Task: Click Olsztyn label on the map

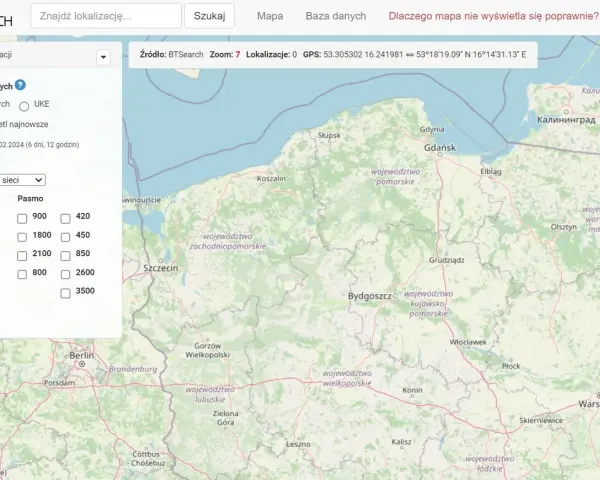Action: (564, 227)
